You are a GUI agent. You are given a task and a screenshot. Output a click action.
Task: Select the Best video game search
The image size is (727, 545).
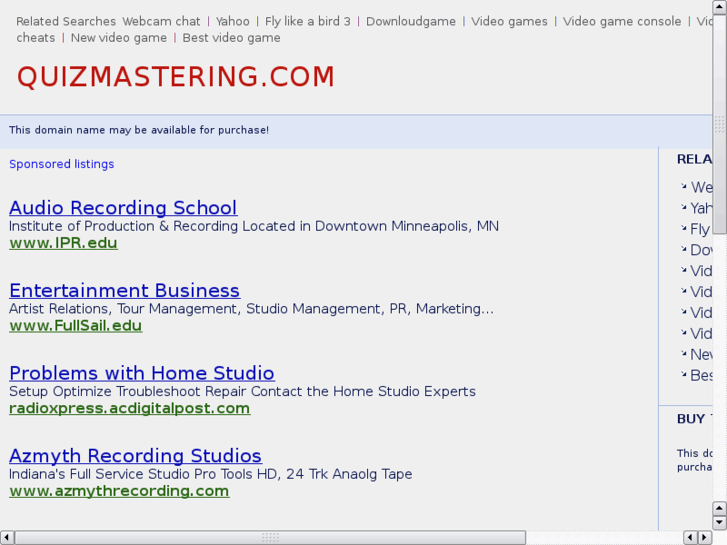tap(231, 38)
